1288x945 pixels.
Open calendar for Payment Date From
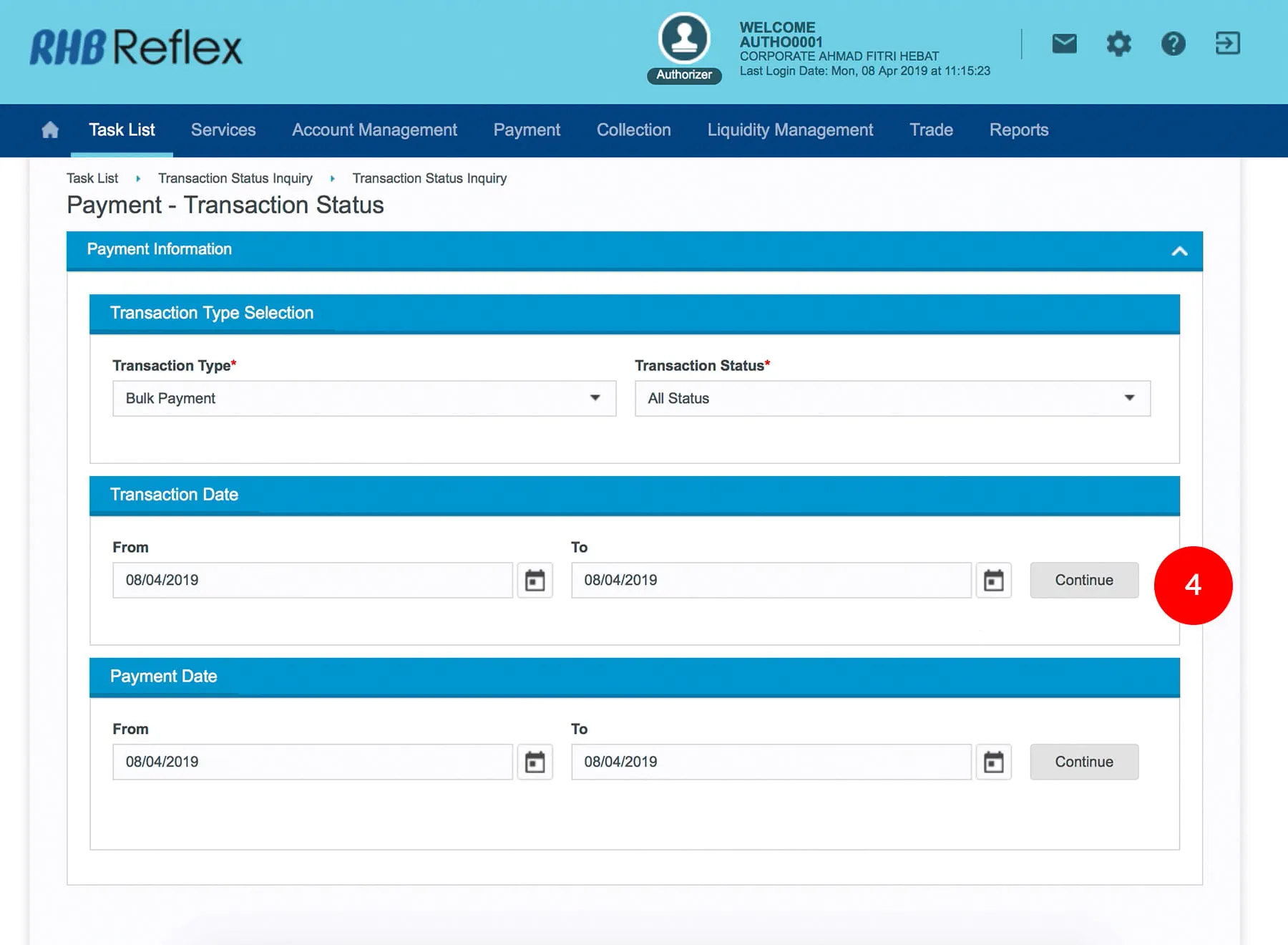click(x=535, y=762)
